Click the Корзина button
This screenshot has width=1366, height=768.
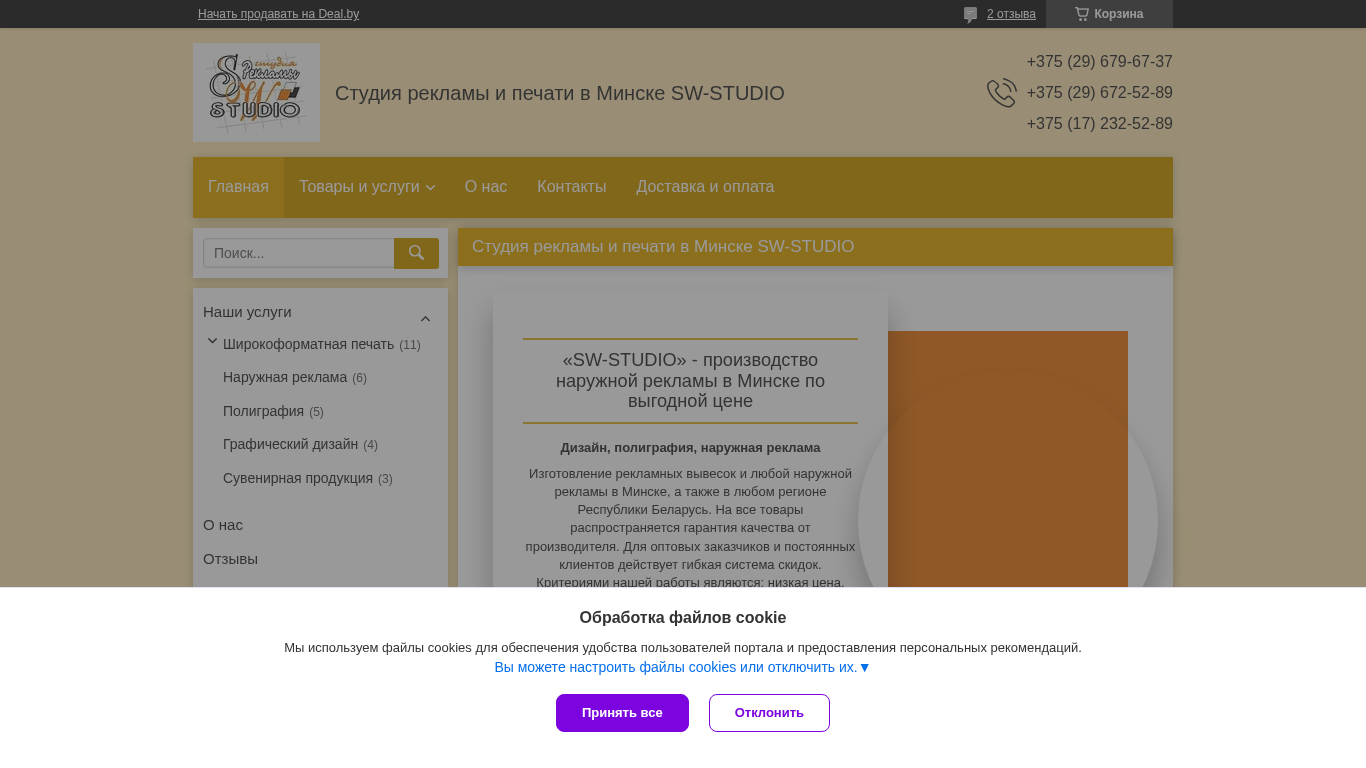(1109, 14)
